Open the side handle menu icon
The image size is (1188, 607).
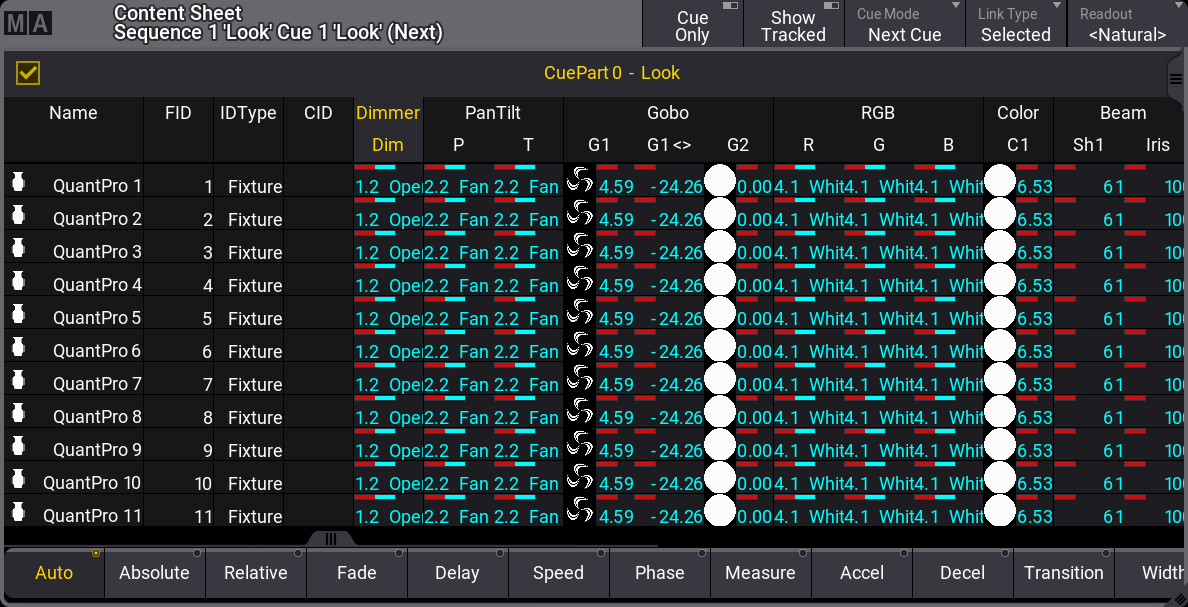(1176, 79)
